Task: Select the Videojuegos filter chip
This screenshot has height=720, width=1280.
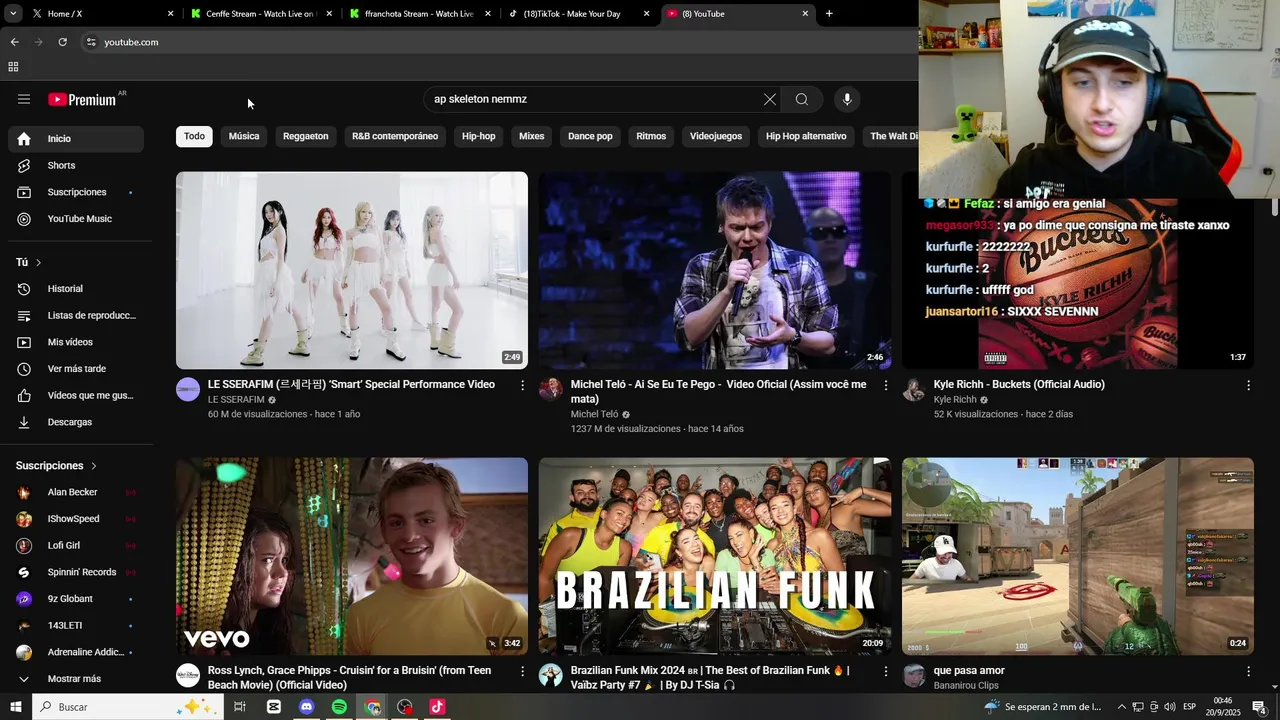Action: [716, 136]
